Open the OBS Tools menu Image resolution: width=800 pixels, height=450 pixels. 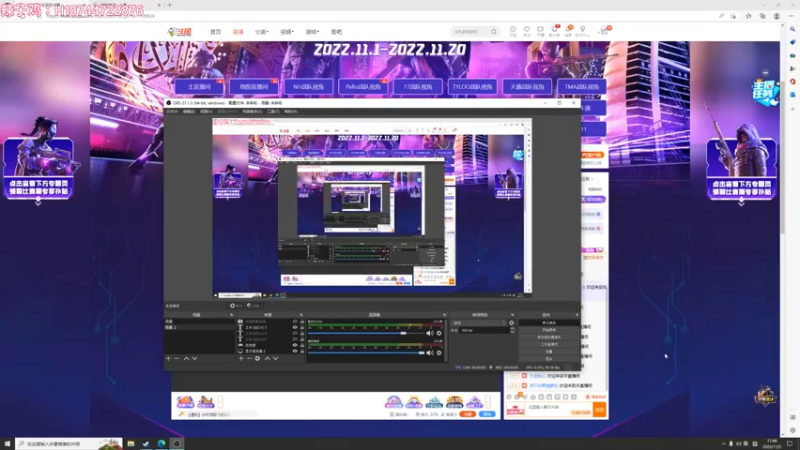[x=273, y=111]
